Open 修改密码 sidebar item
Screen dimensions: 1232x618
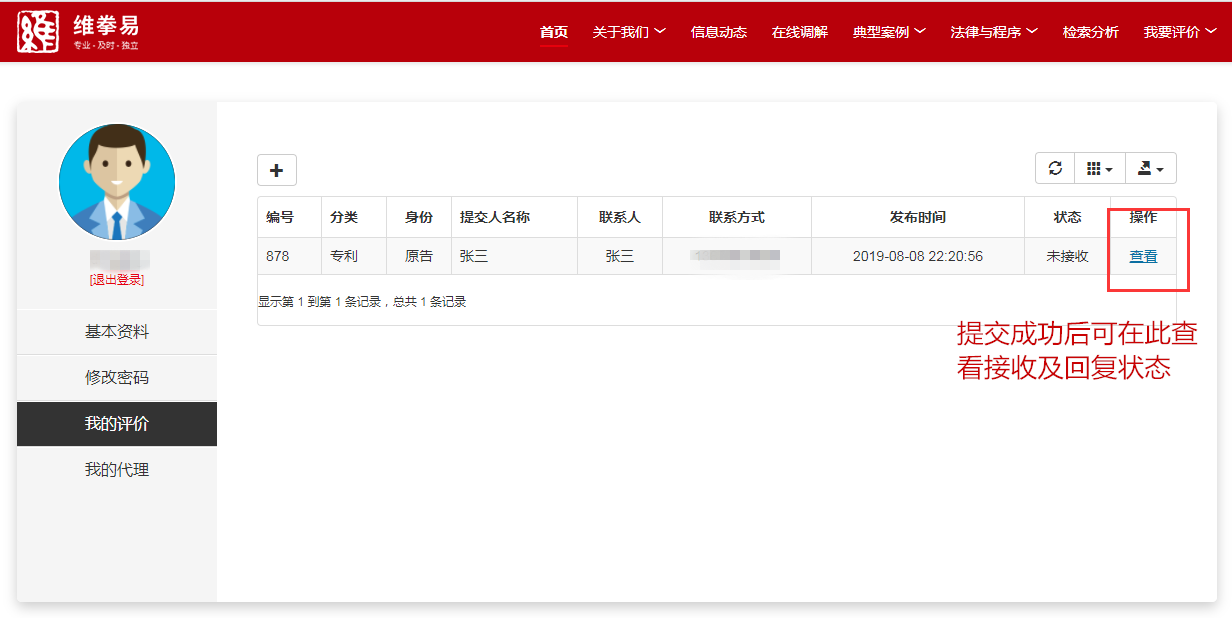(117, 378)
